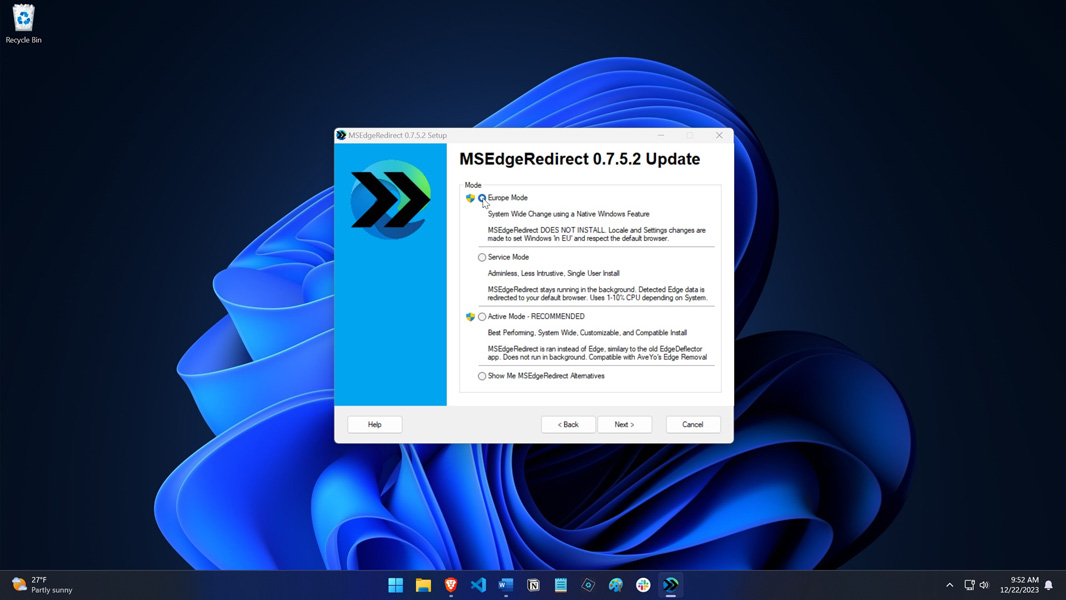Click the MSEdgeRedirect taskbar icon
The image size is (1066, 600).
(x=671, y=585)
